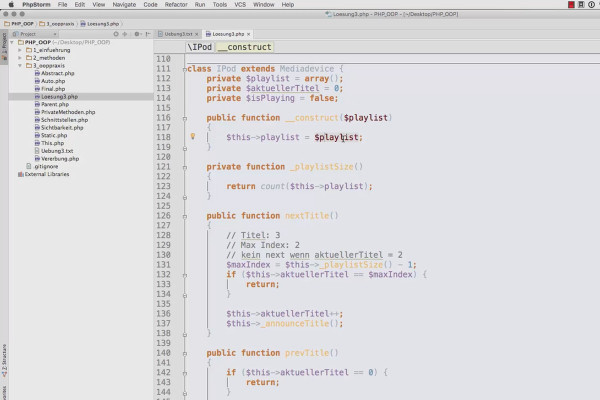This screenshot has height=400, width=600.
Task: Select .gitignore in project tree
Action: click(46, 167)
